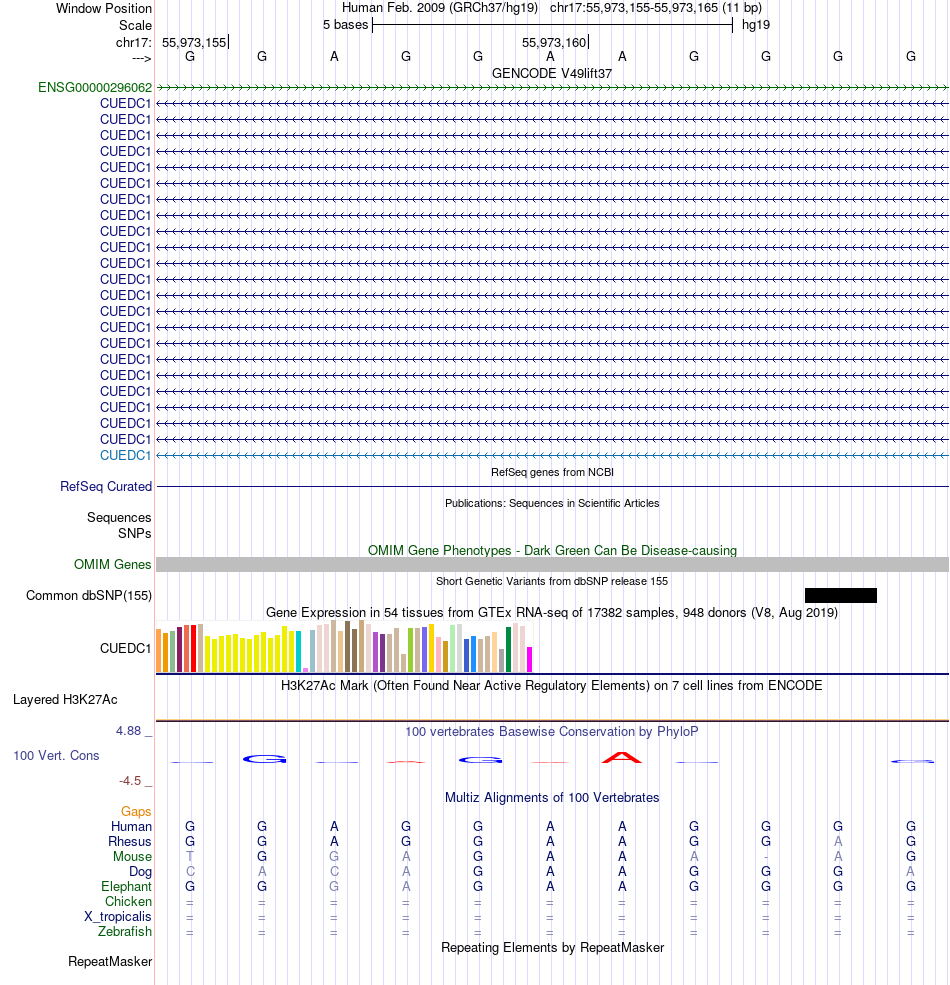Click the ENSG00000296062 gene label
Screen dimensions: 950x985
coord(95,87)
